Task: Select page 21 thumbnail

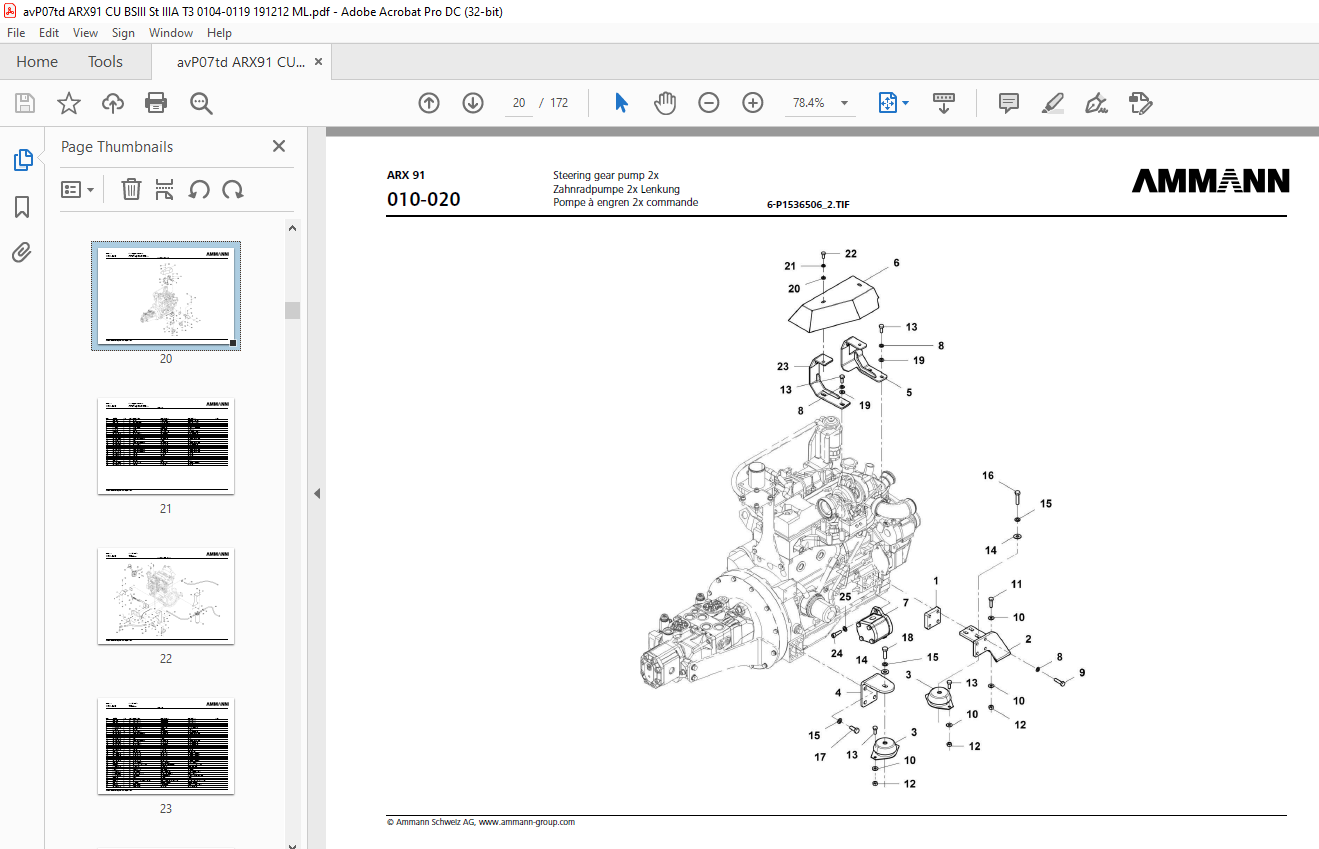Action: (x=165, y=446)
